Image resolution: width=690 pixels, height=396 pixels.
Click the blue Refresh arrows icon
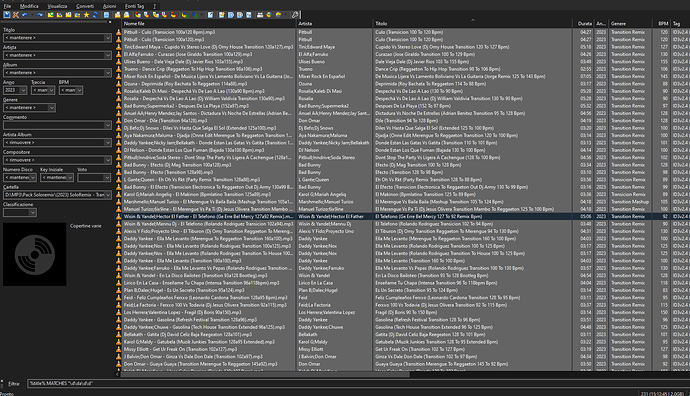[x=95, y=15]
